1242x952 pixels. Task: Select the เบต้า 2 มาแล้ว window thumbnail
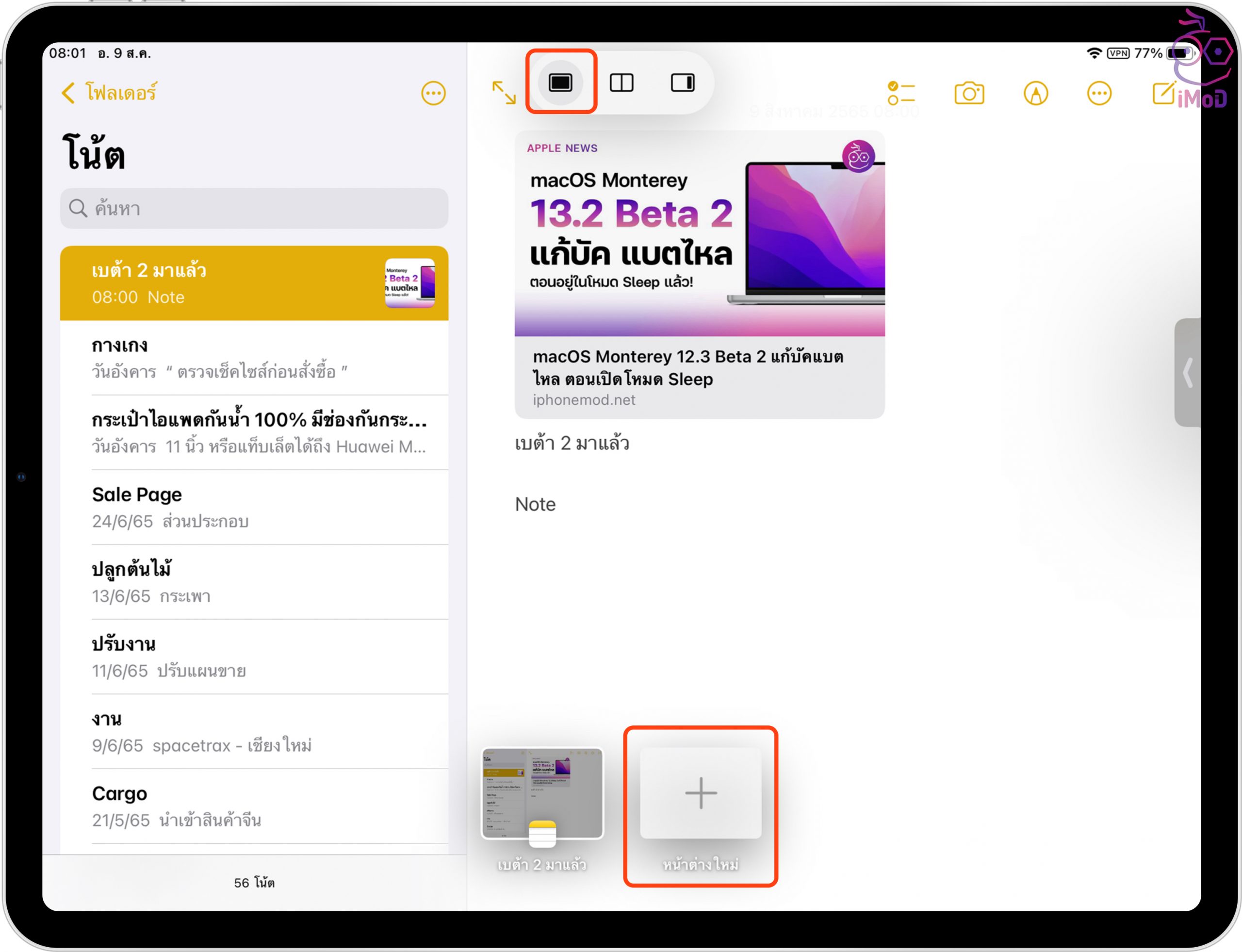tap(542, 793)
